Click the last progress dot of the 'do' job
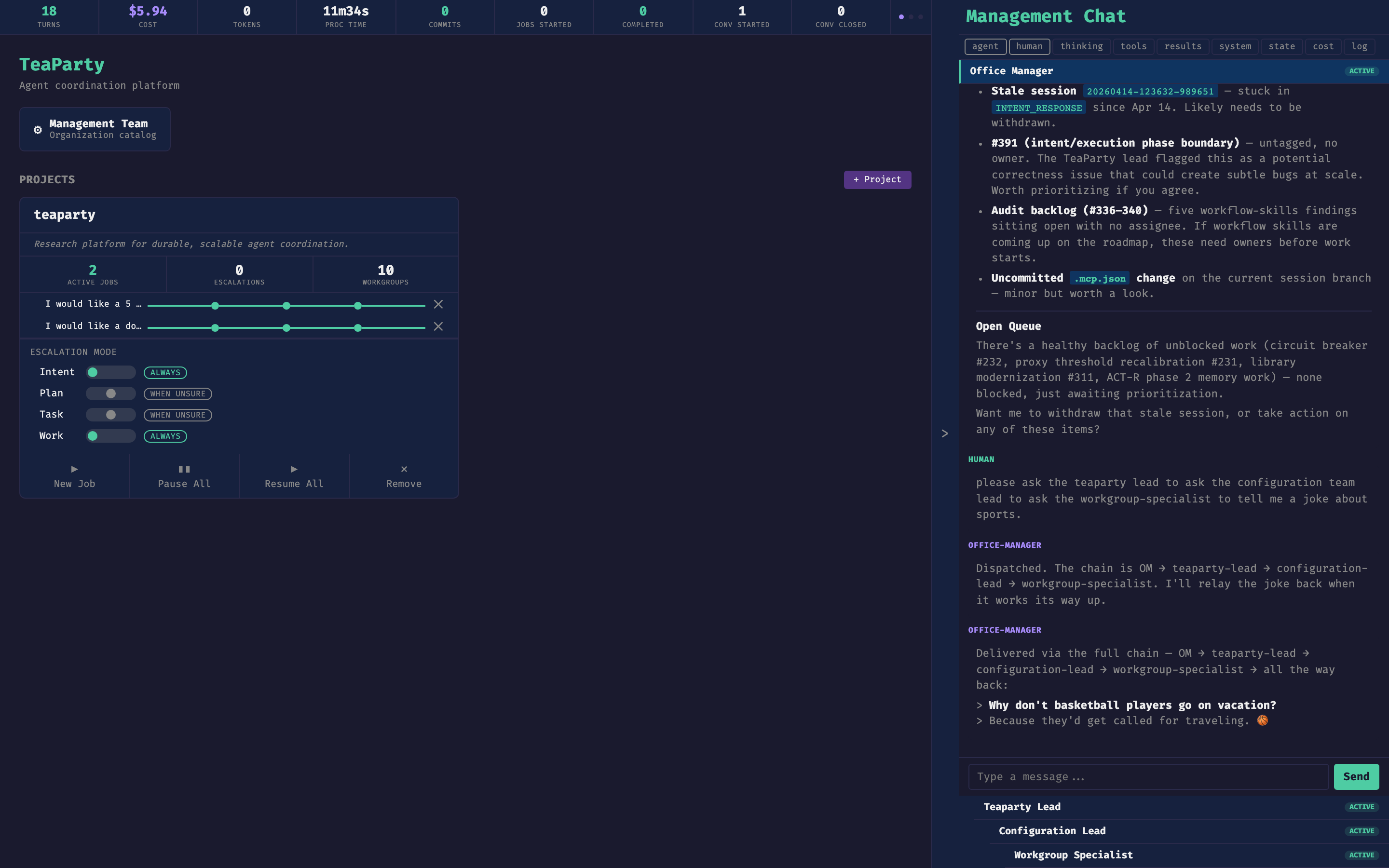Viewport: 1389px width, 868px height. point(357,328)
